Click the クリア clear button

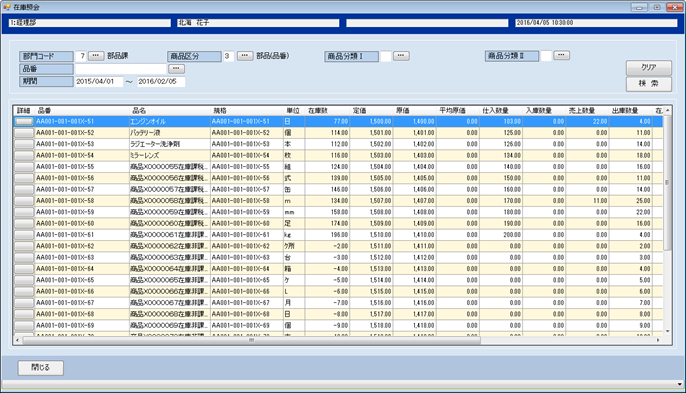click(x=648, y=67)
